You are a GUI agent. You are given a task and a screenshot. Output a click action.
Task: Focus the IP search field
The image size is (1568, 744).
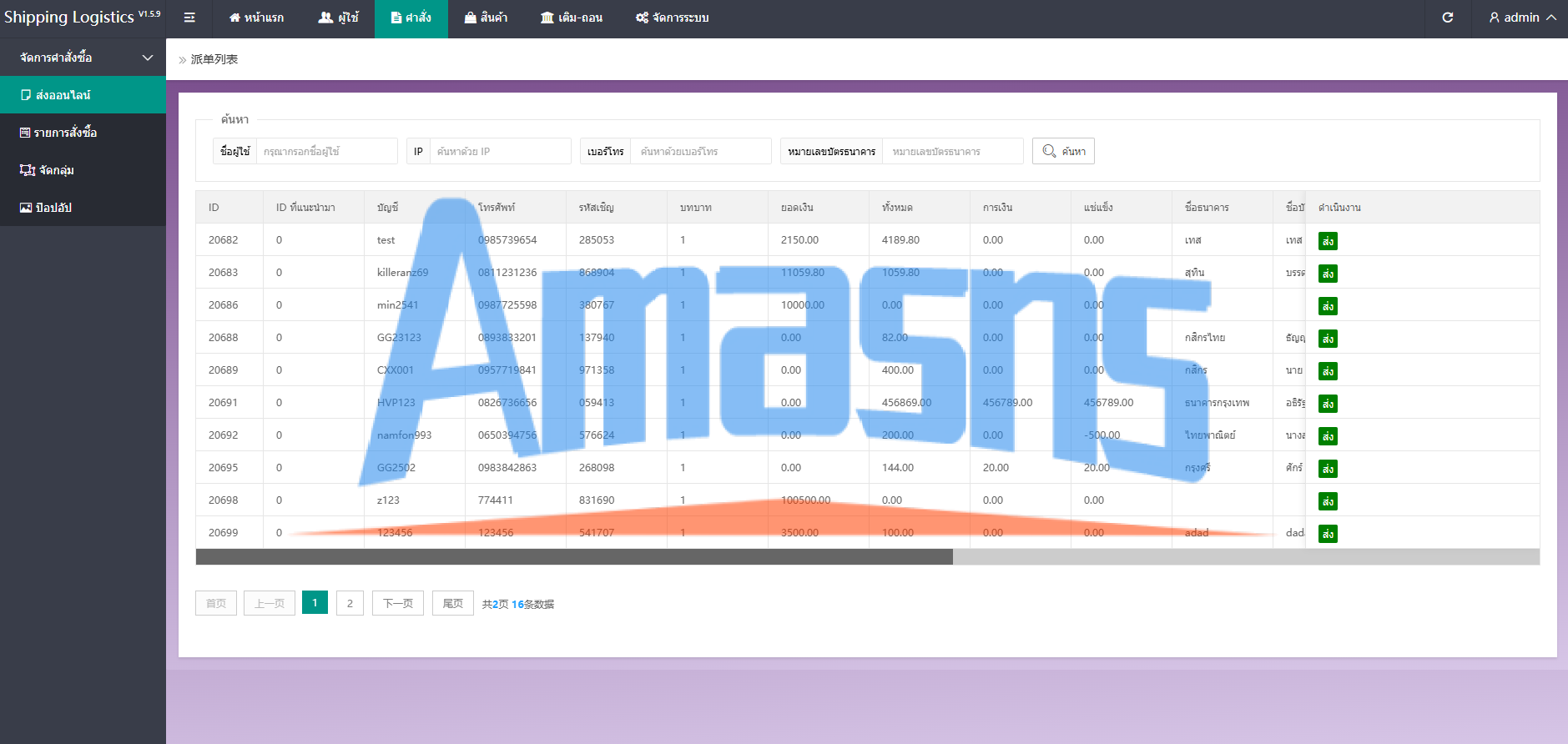(500, 151)
